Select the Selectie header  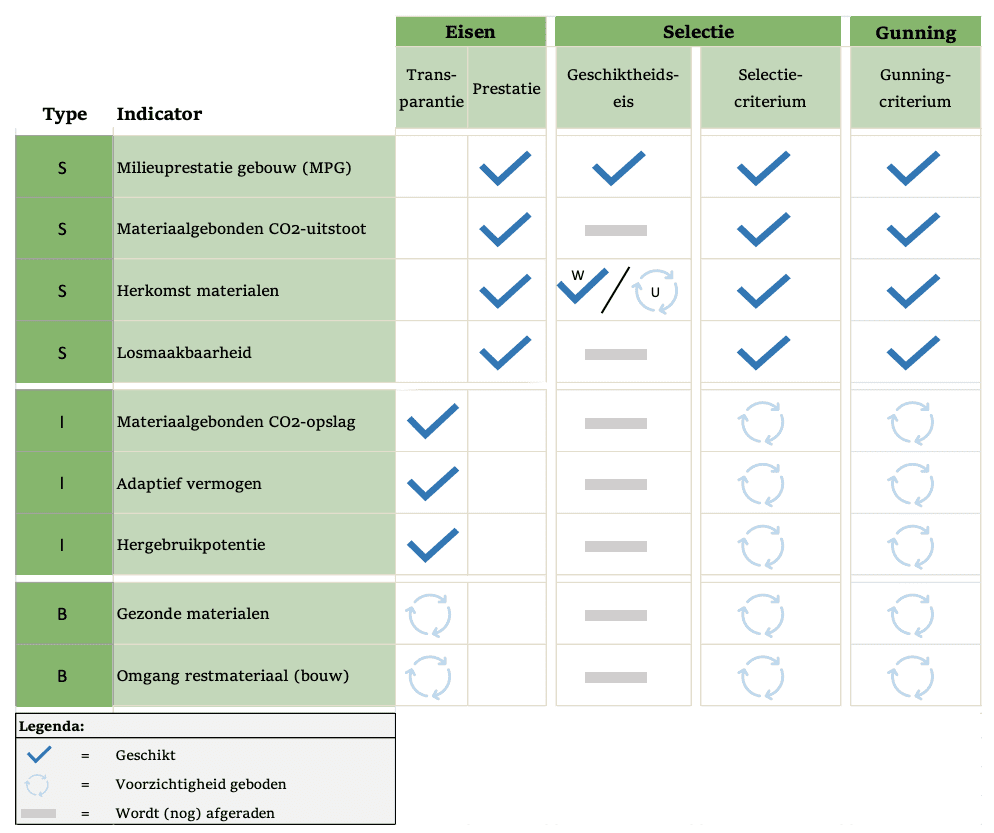point(698,32)
